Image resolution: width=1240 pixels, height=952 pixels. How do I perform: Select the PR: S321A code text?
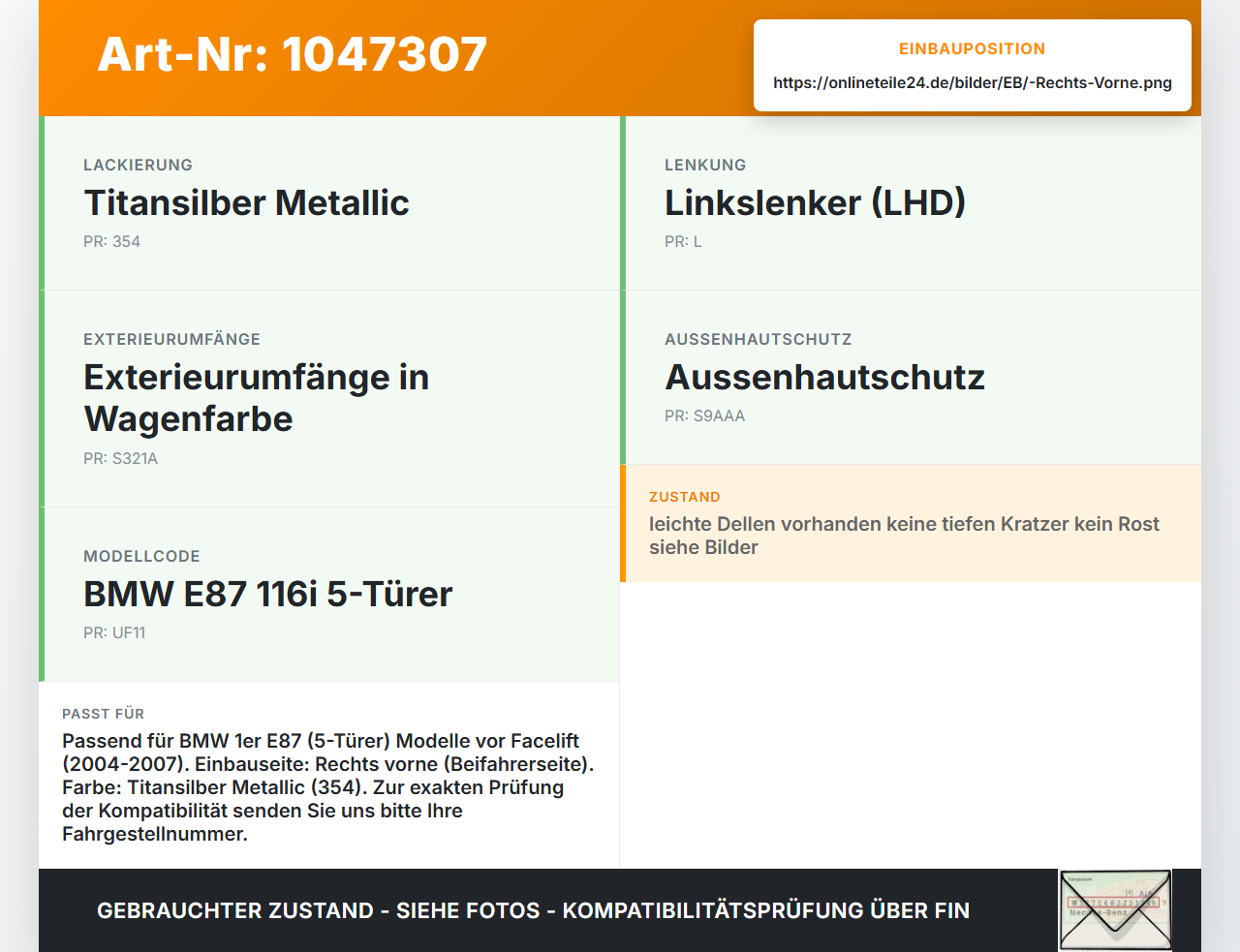click(x=120, y=459)
